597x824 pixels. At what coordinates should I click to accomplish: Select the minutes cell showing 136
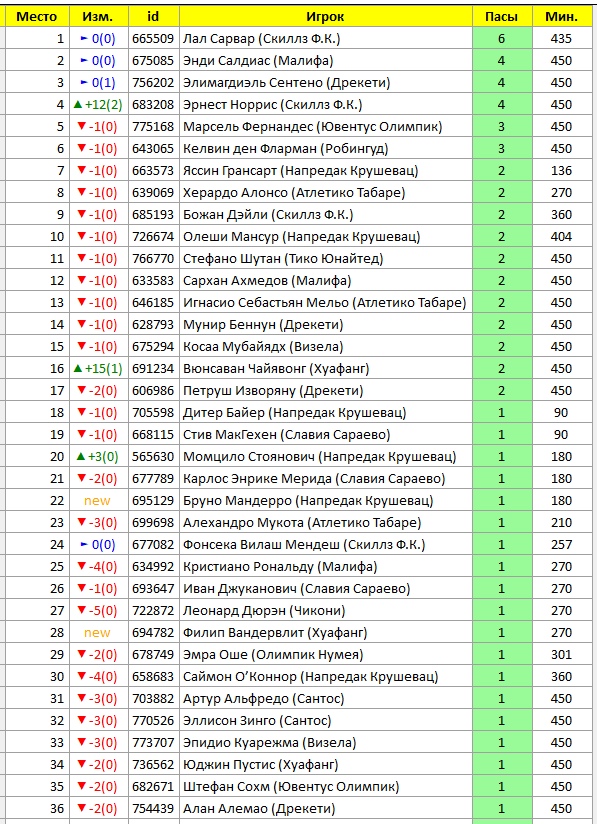tap(561, 171)
